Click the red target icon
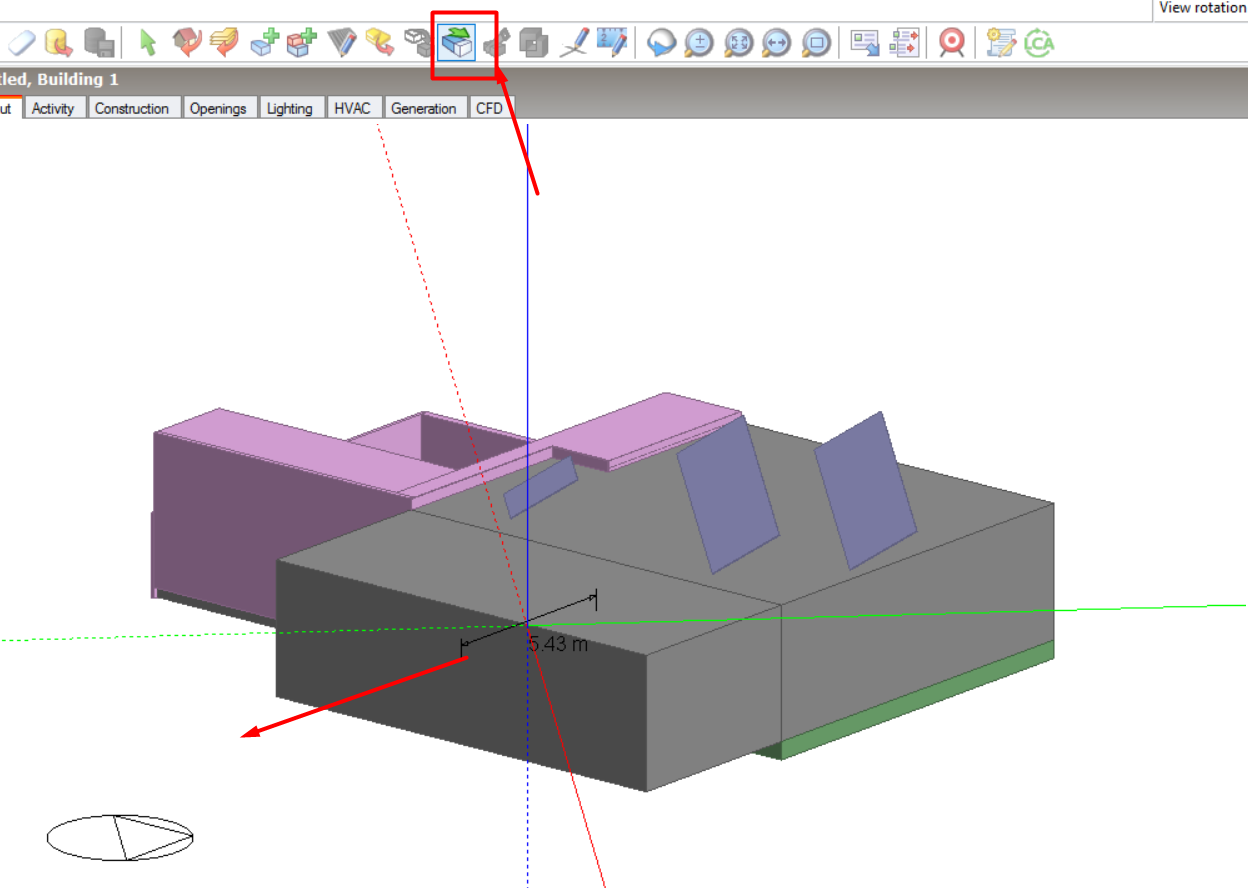Screen dimensions: 1248x888 point(952,43)
